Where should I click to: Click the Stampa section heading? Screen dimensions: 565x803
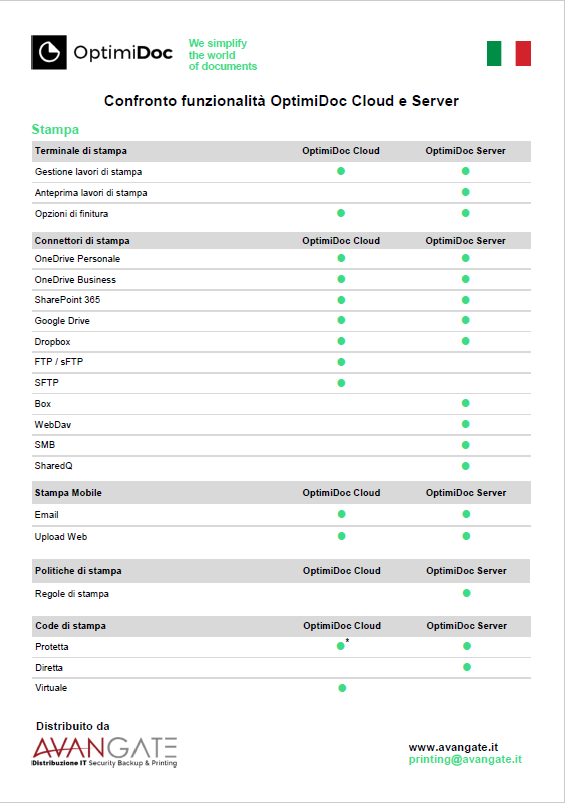pos(55,129)
